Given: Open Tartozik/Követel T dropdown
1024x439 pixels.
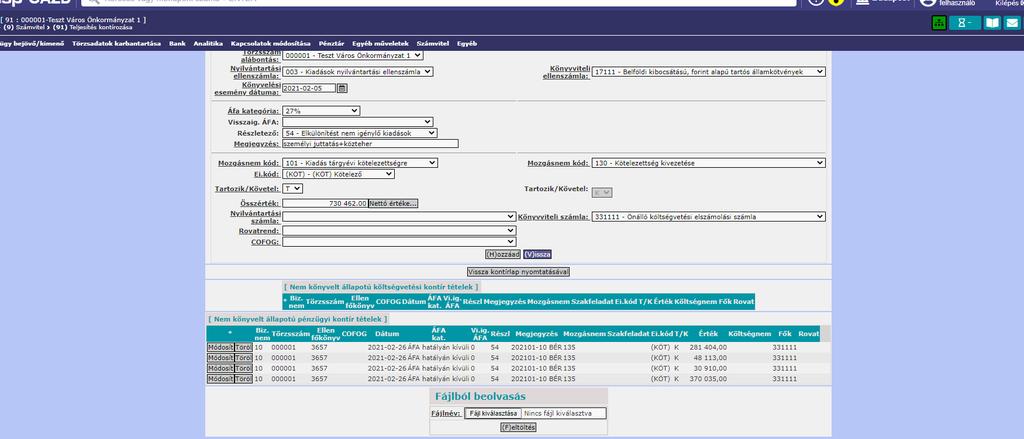Looking at the screenshot, I should click(x=293, y=188).
